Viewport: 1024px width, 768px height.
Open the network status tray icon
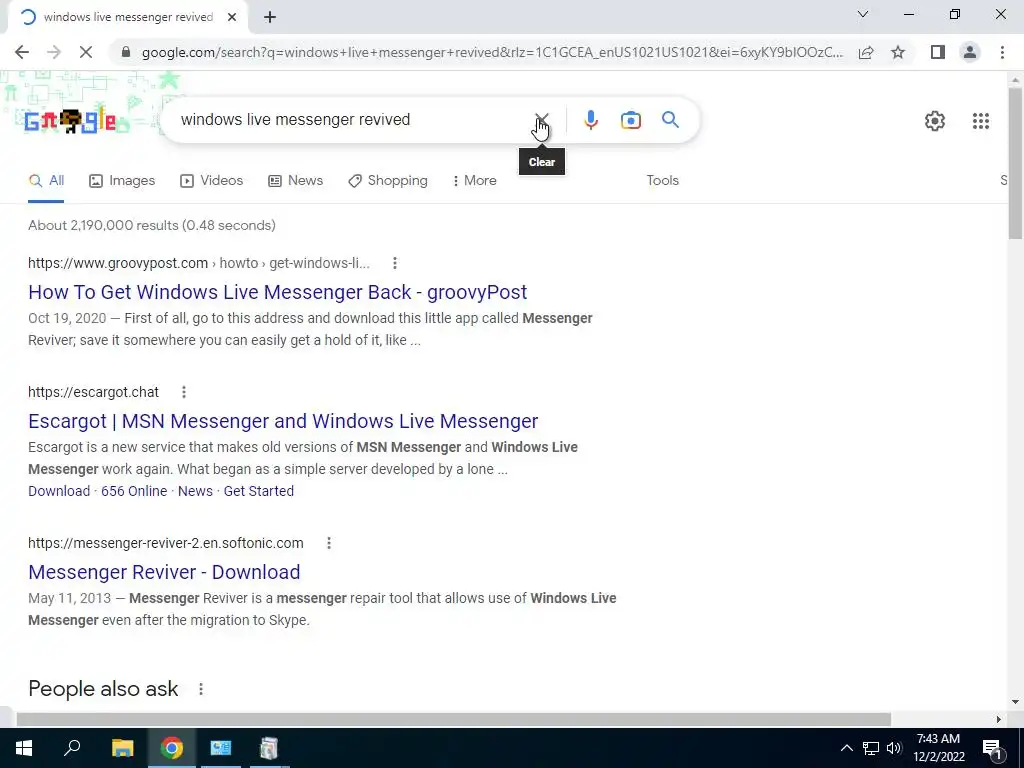[871, 748]
